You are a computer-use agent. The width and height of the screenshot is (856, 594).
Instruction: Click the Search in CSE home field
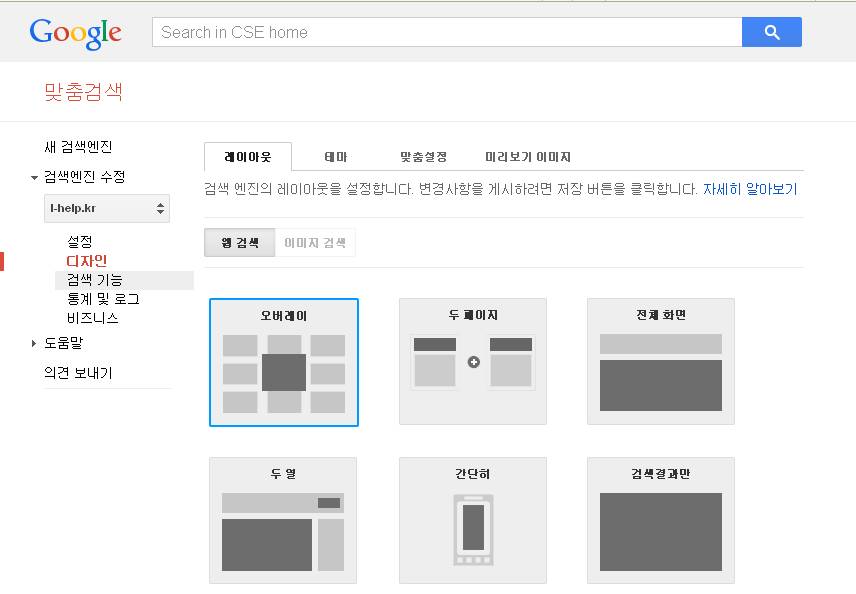tap(446, 32)
